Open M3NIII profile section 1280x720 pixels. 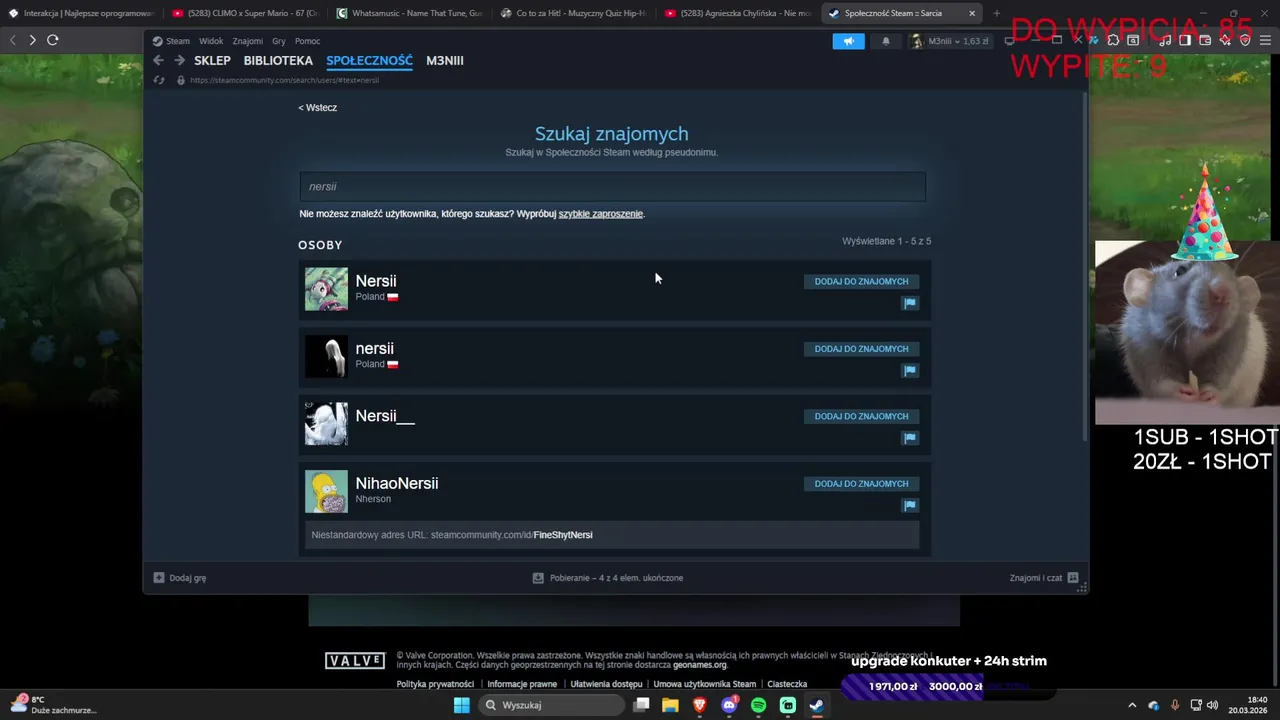(445, 60)
